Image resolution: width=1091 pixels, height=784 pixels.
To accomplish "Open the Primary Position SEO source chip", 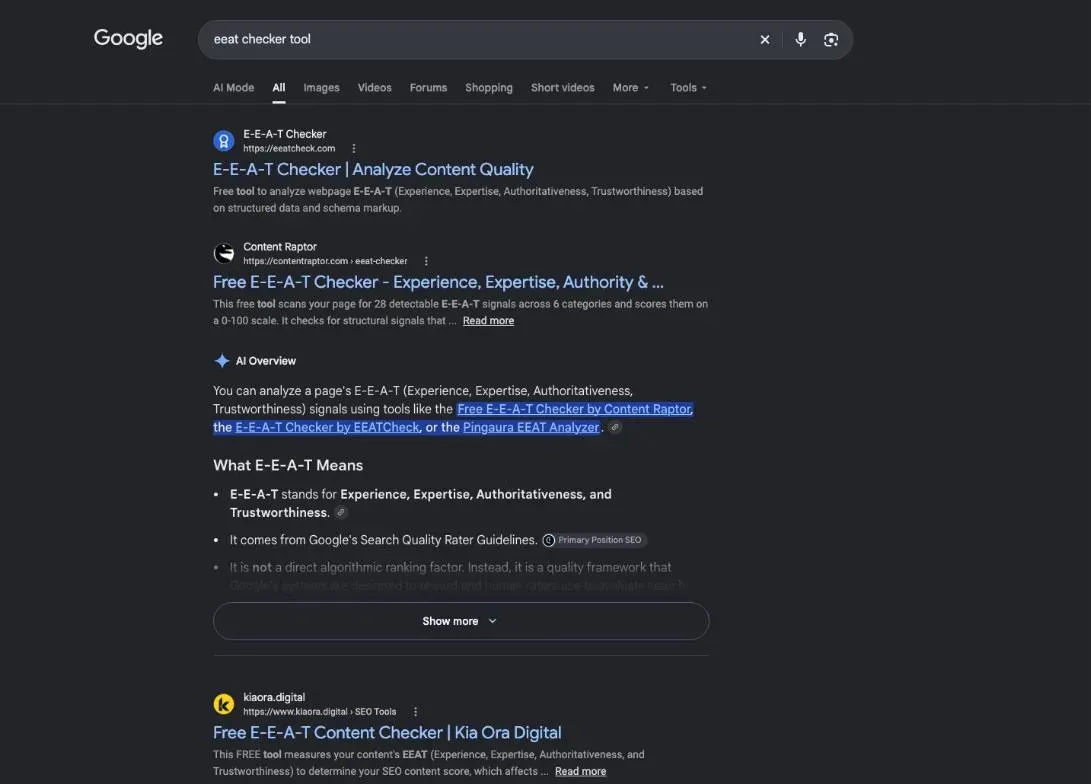I will [x=594, y=540].
